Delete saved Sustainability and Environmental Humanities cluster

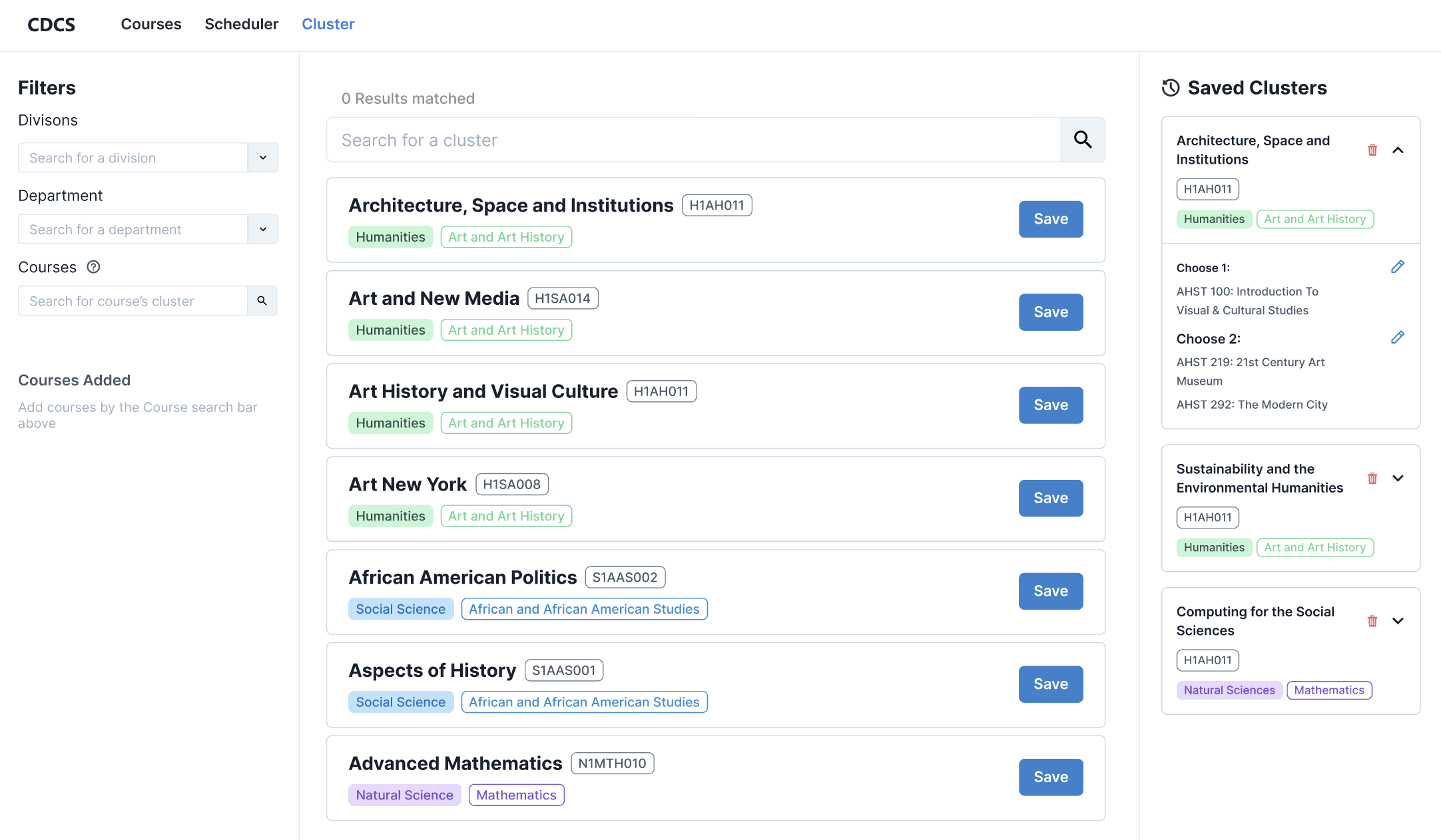[1372, 478]
